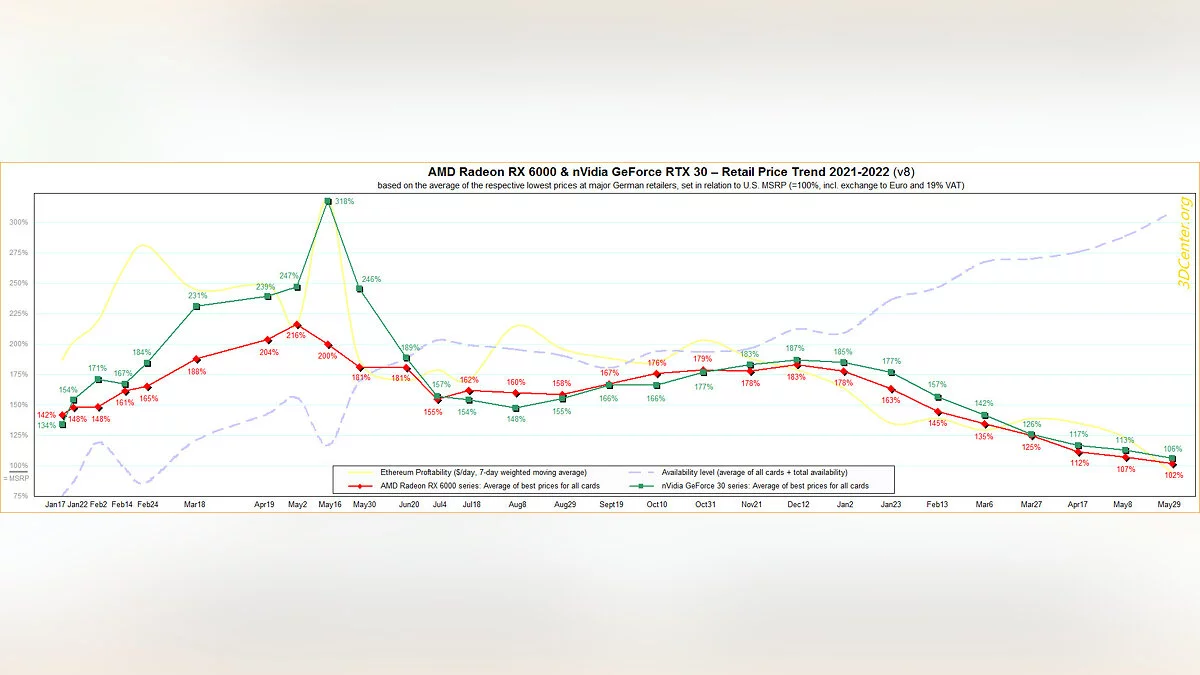Click the red 216% AMD peak label
The image size is (1200, 675).
(x=297, y=336)
